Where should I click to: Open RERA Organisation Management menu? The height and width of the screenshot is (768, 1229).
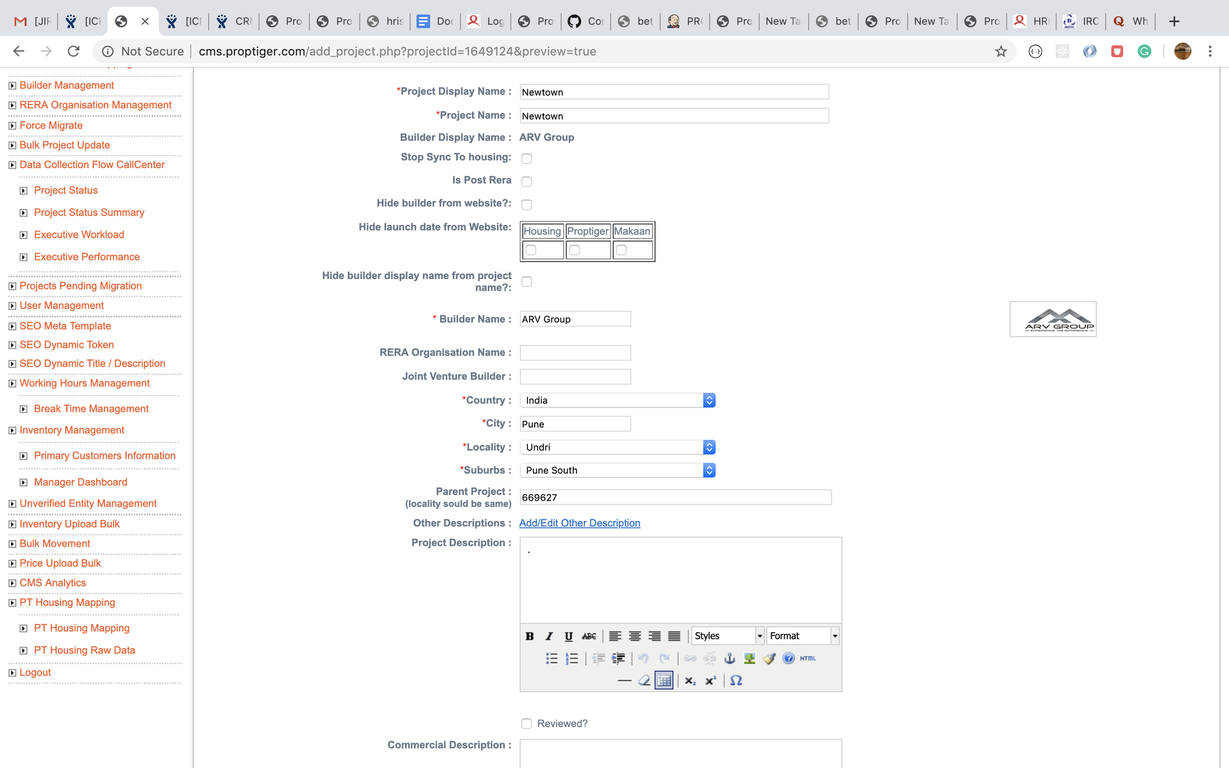(x=96, y=105)
